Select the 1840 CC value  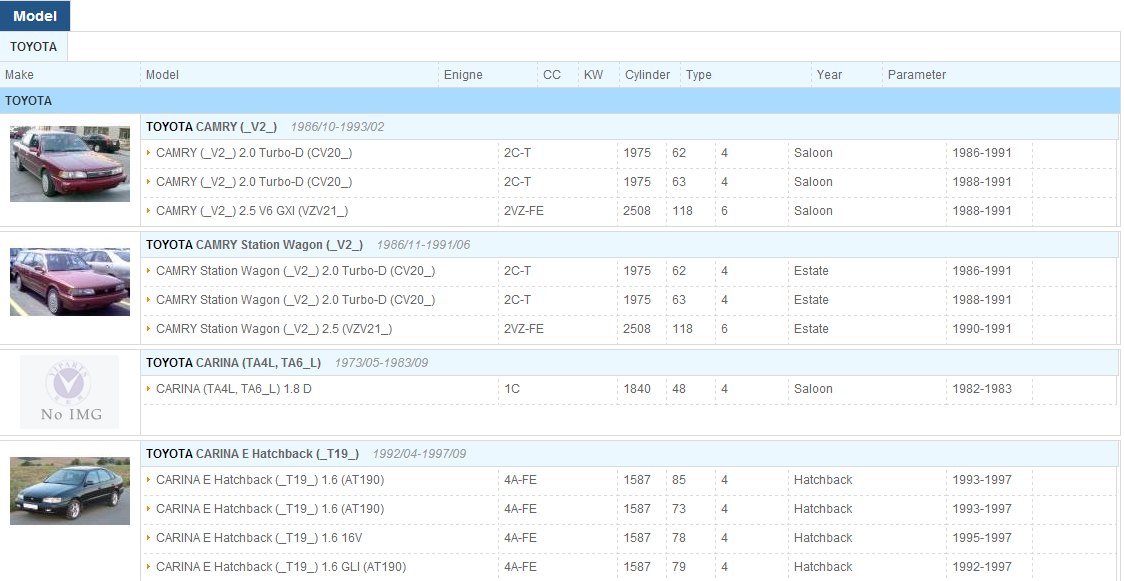point(637,389)
